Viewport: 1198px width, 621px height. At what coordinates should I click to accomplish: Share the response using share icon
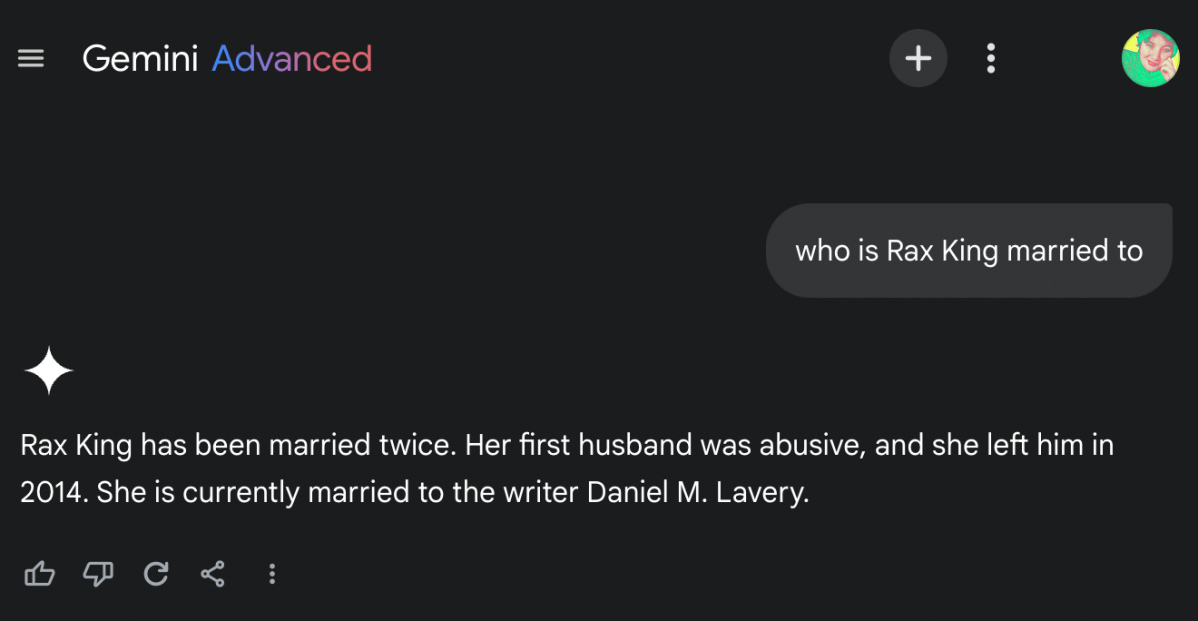tap(212, 573)
